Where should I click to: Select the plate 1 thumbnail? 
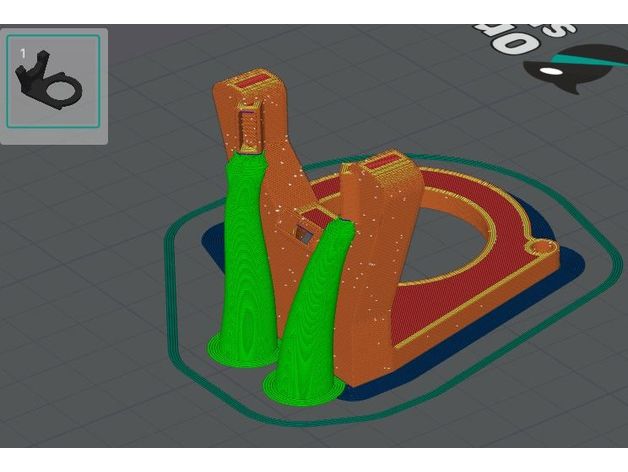(54, 84)
